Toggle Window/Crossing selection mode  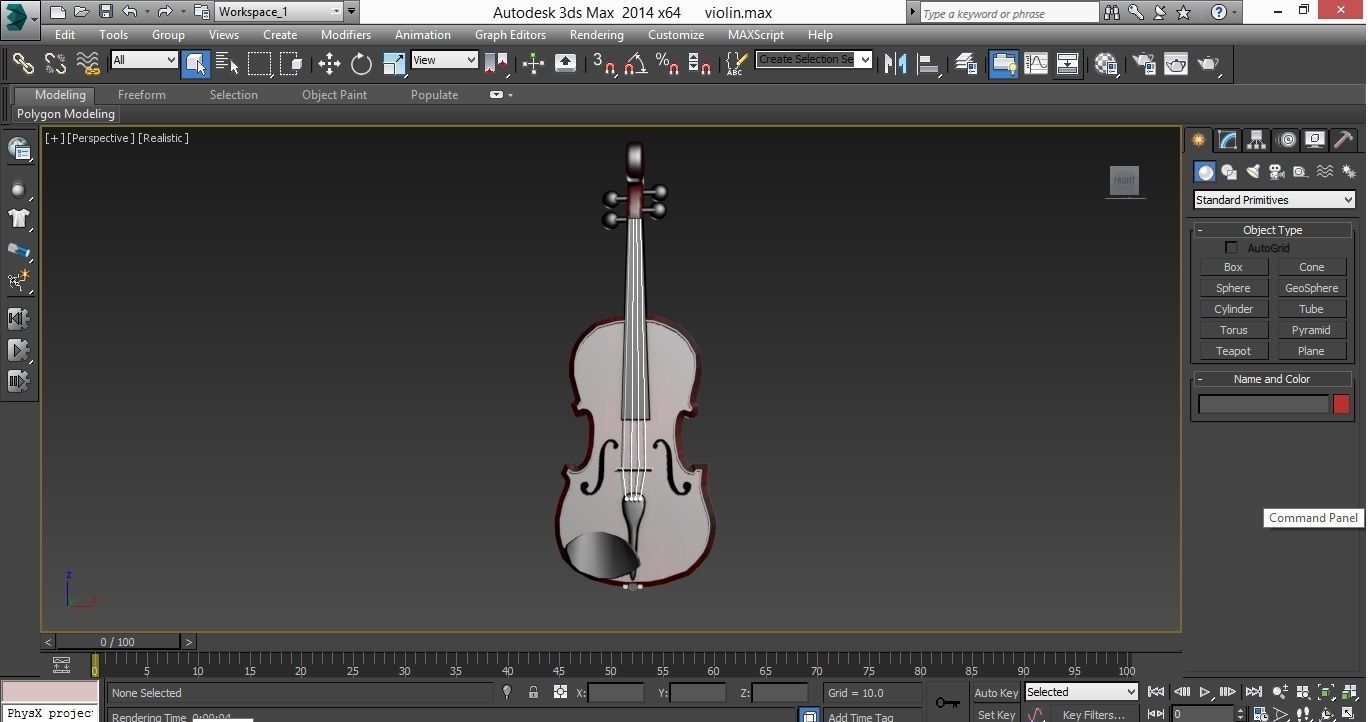[291, 64]
